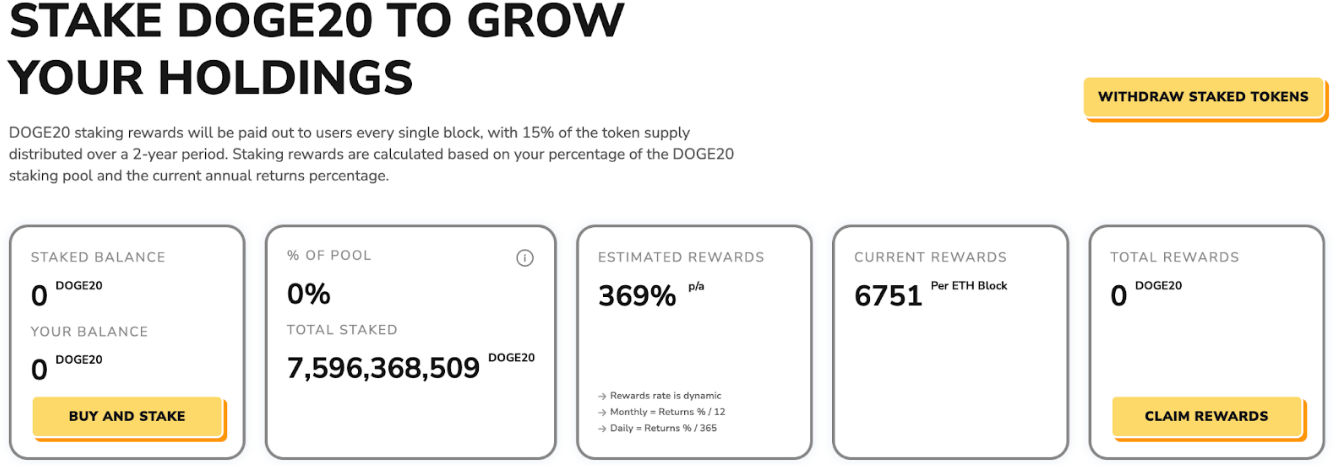The height and width of the screenshot is (466, 1336).
Task: Click the Total Rewards label
Action: point(1174,257)
